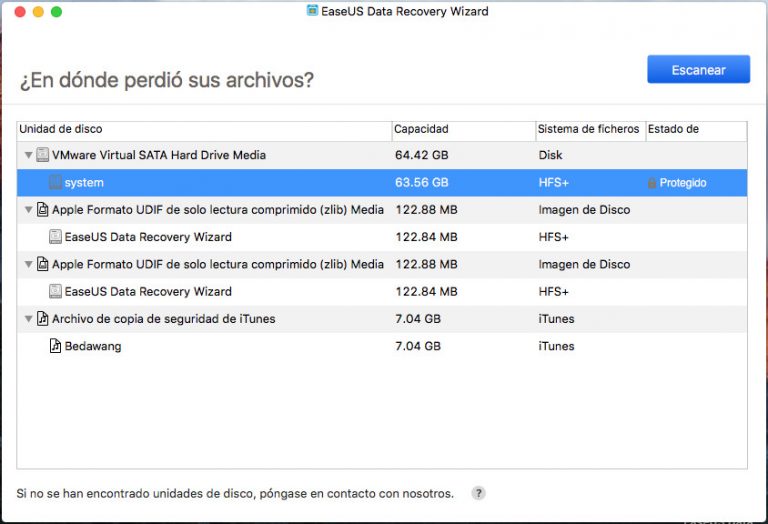Click the Bedawang music file icon

(55, 346)
